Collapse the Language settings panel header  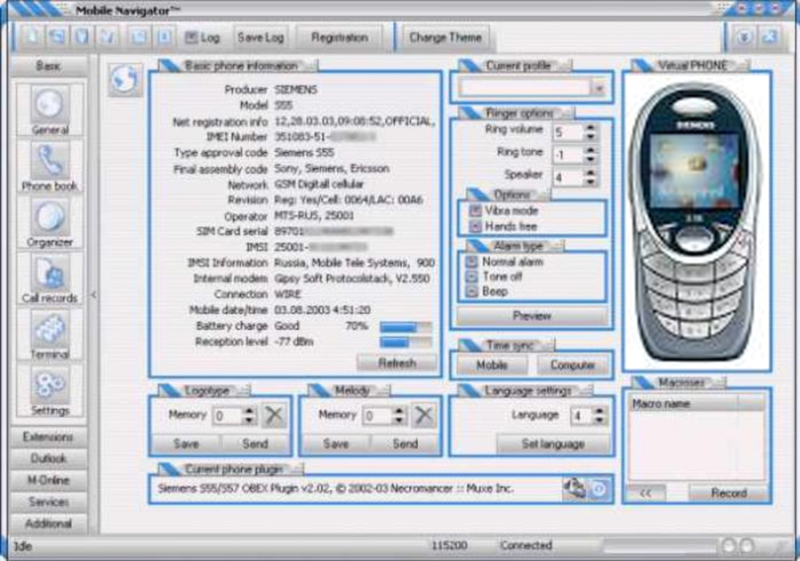(x=526, y=391)
